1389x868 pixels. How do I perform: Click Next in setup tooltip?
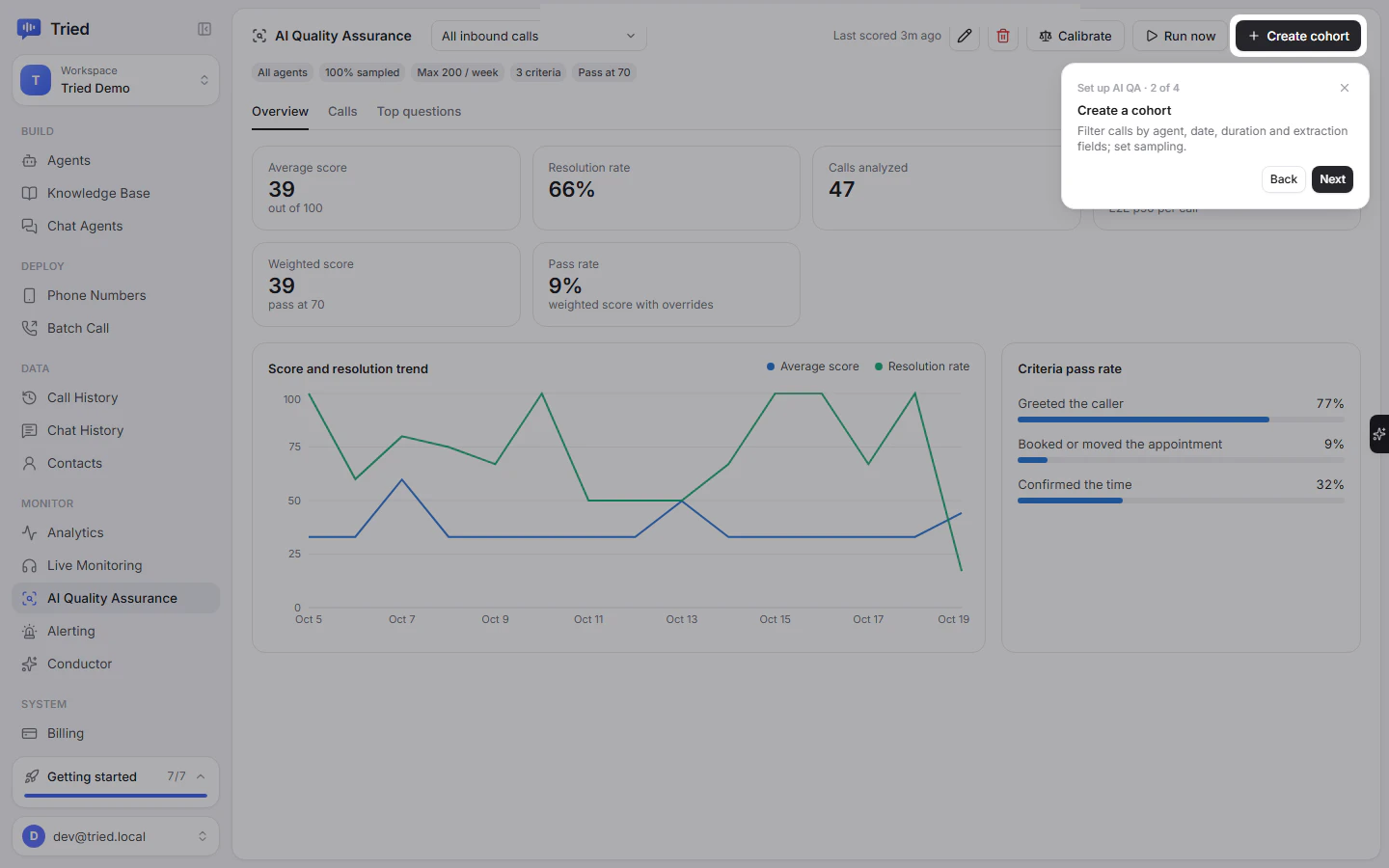coord(1332,179)
